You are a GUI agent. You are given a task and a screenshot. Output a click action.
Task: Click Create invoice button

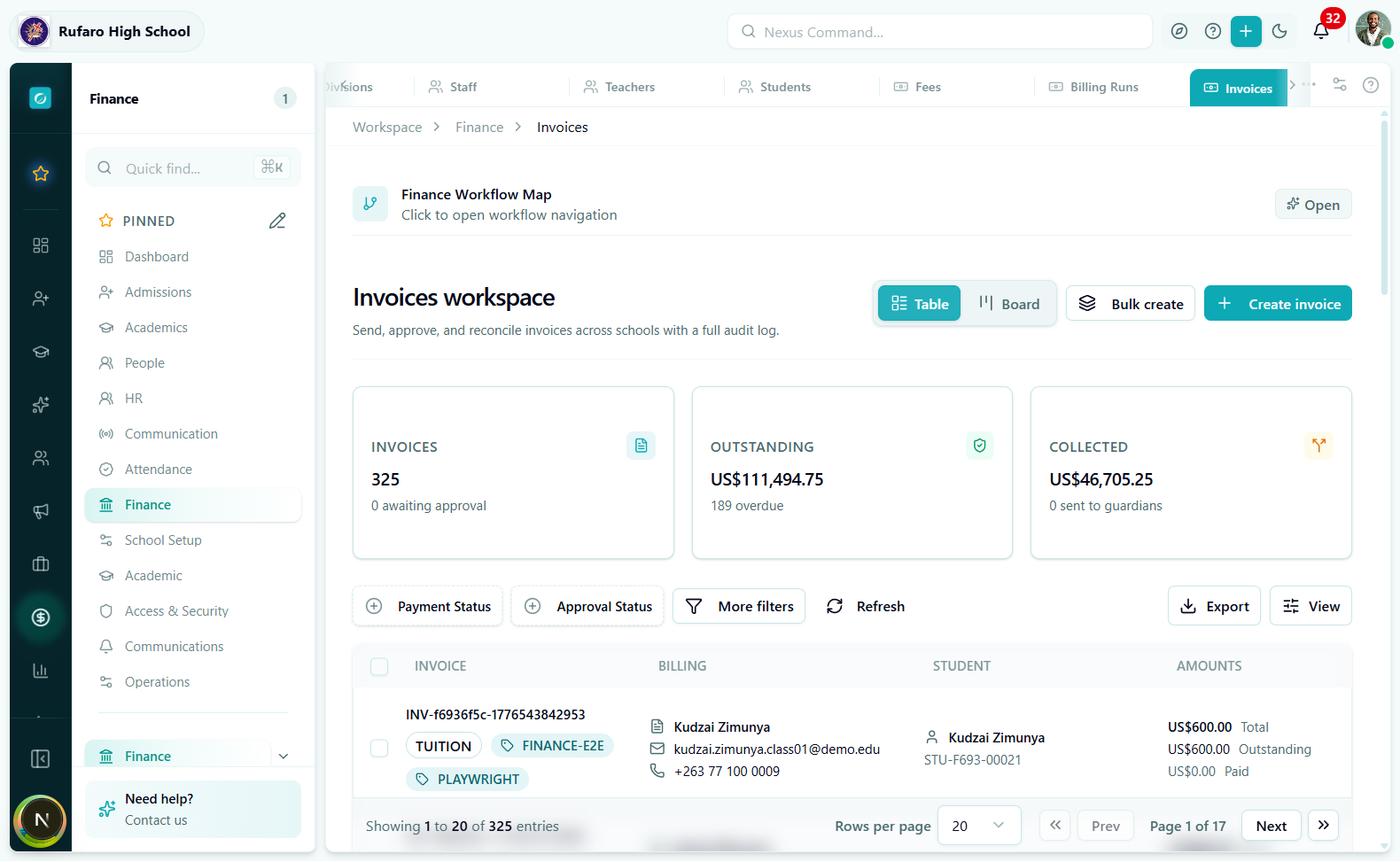[1278, 304]
